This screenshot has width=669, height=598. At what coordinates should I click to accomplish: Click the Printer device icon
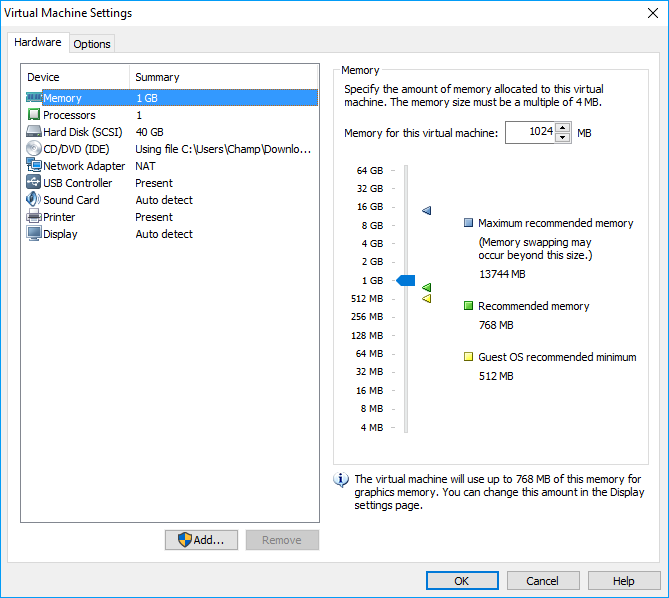(x=34, y=216)
